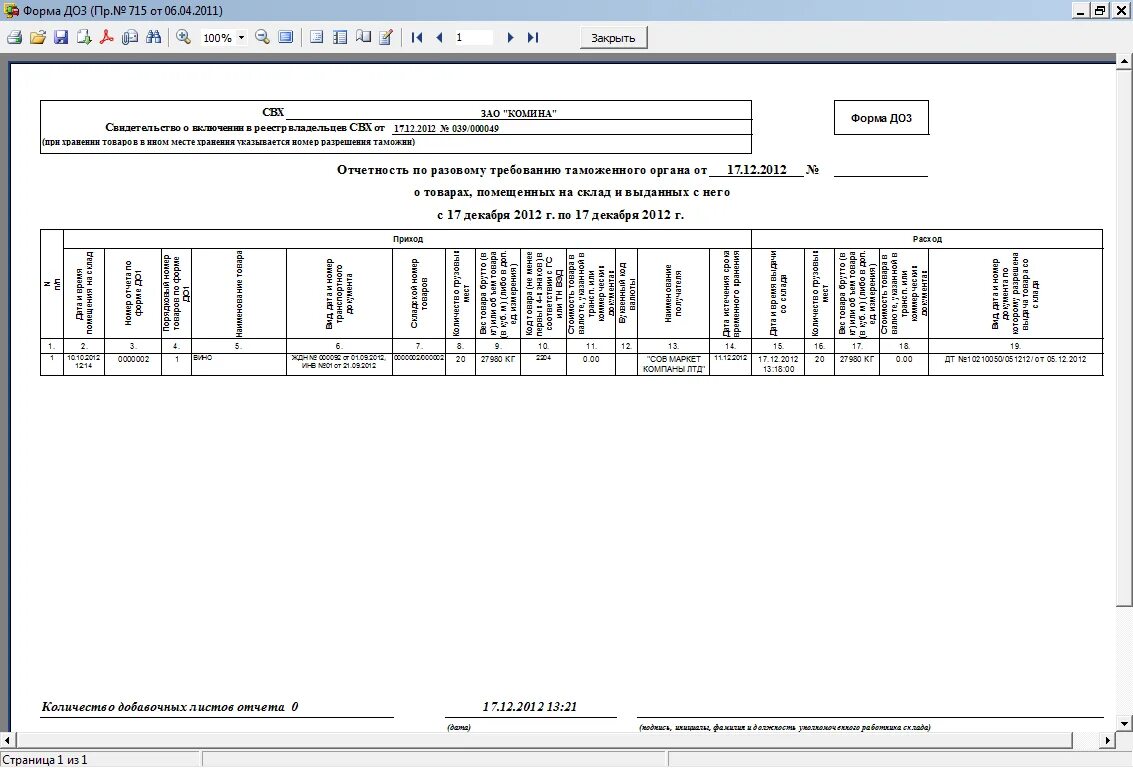The image size is (1133, 768).
Task: Go to the next page
Action: (510, 38)
